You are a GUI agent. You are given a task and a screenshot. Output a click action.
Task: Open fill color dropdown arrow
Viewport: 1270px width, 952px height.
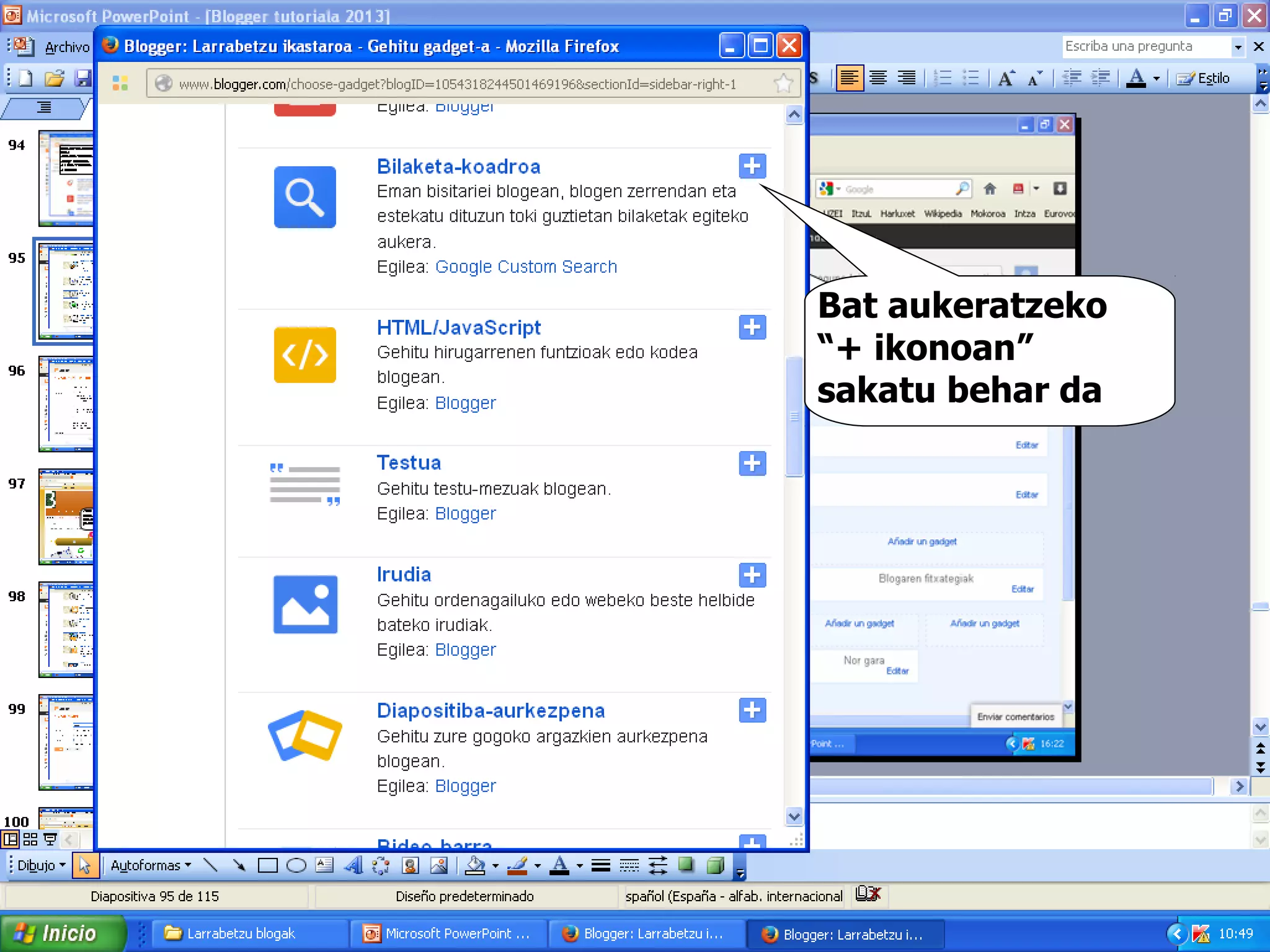pos(495,866)
